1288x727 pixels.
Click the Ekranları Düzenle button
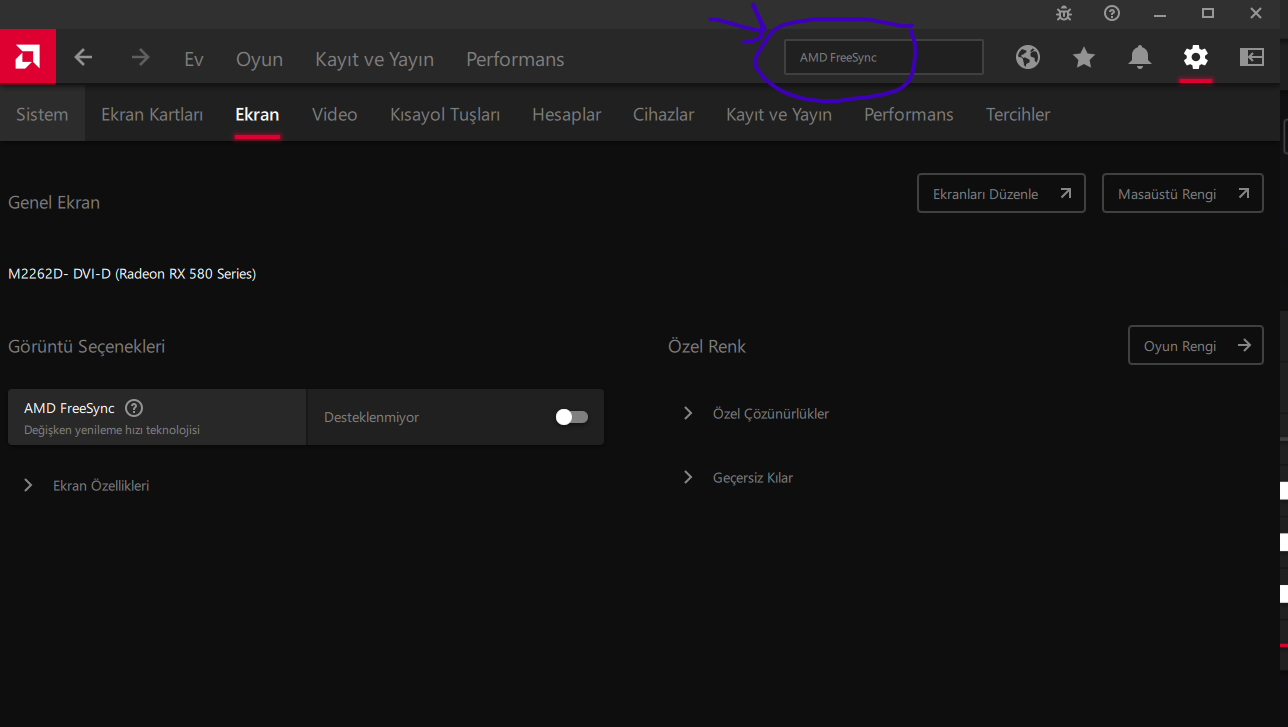(x=1001, y=193)
